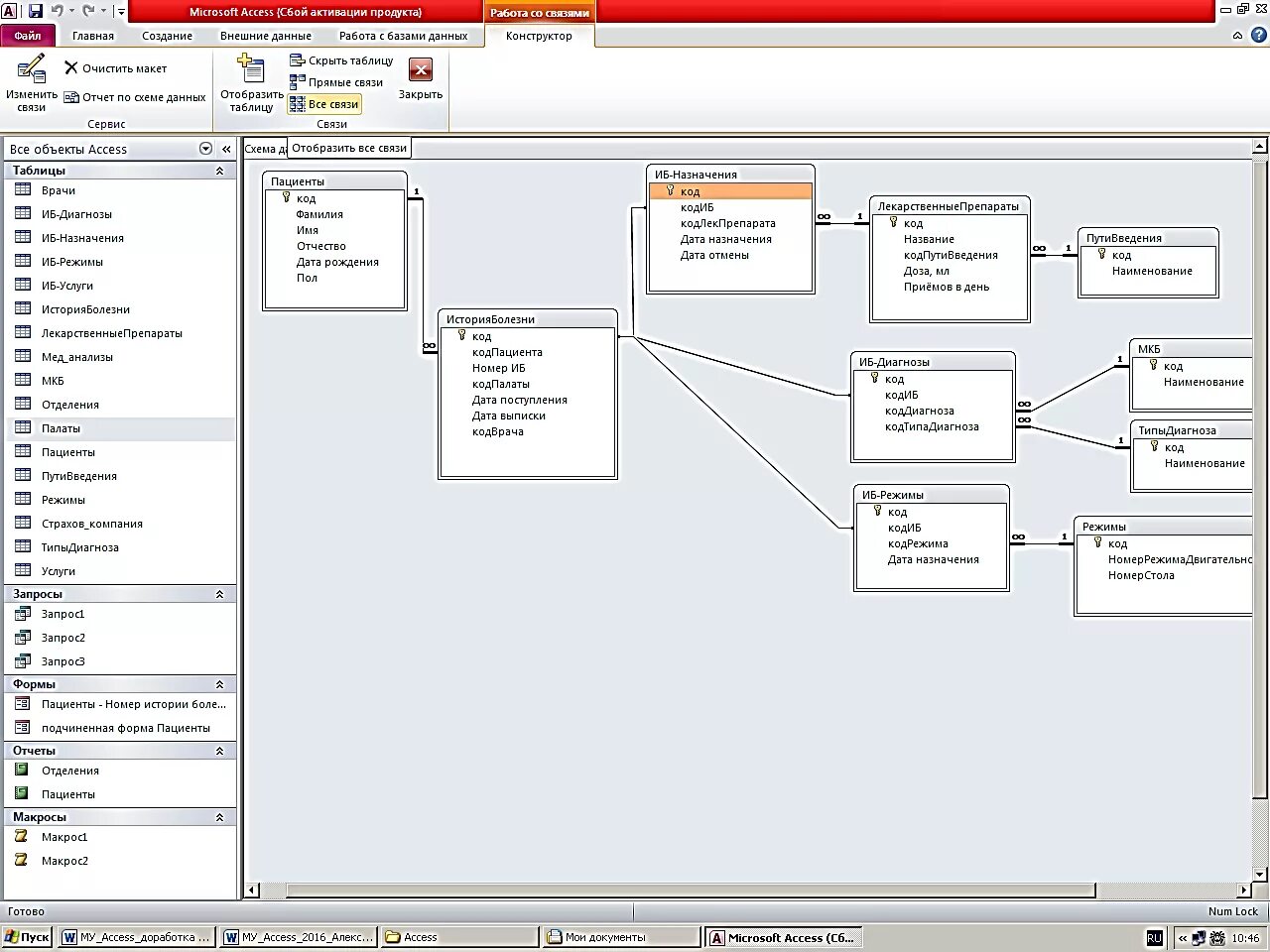The width and height of the screenshot is (1270, 952).
Task: Switch to the Главная tab
Action: 93,36
